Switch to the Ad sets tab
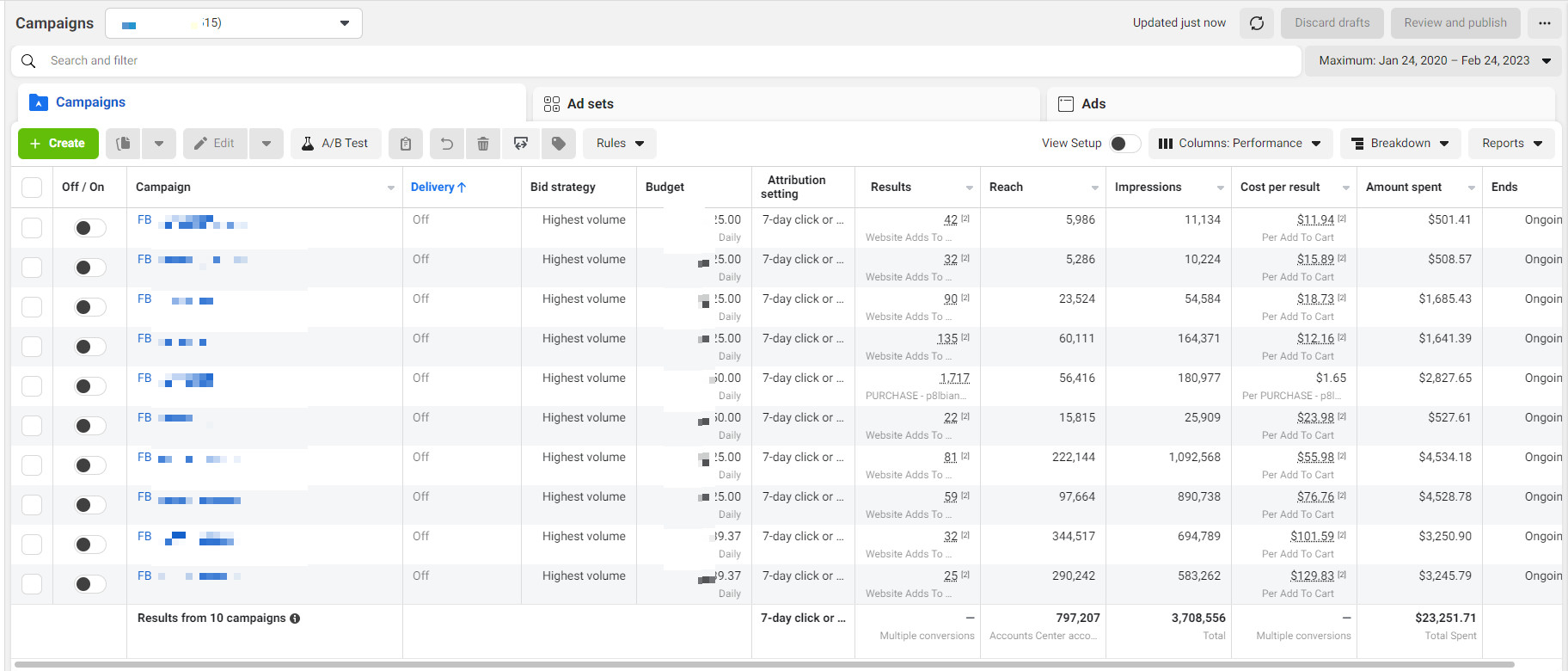 786,104
